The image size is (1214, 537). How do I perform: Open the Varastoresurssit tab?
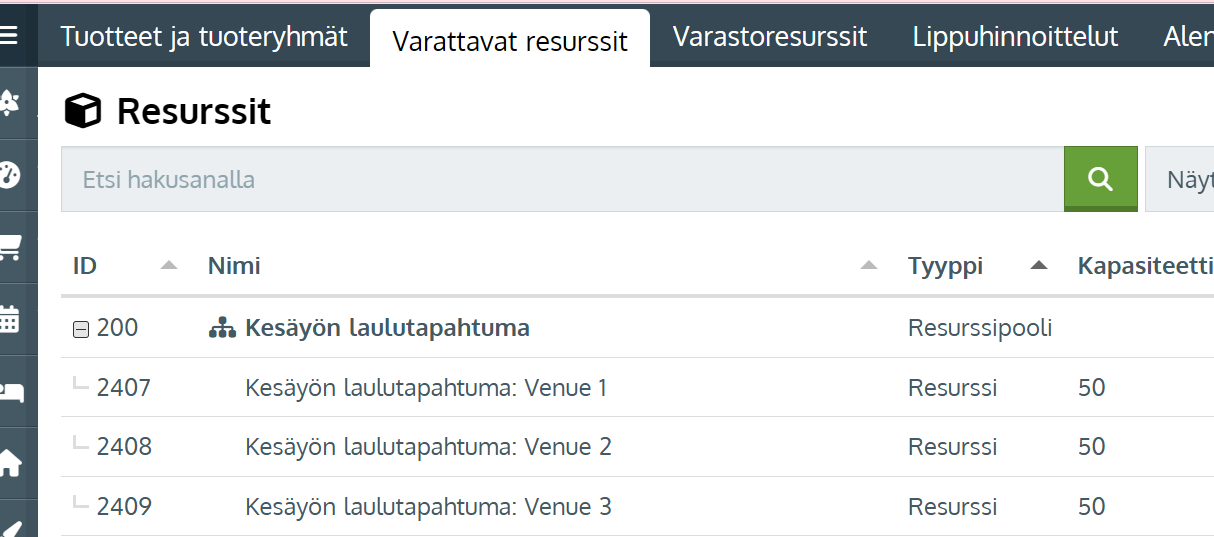pyautogui.click(x=770, y=37)
